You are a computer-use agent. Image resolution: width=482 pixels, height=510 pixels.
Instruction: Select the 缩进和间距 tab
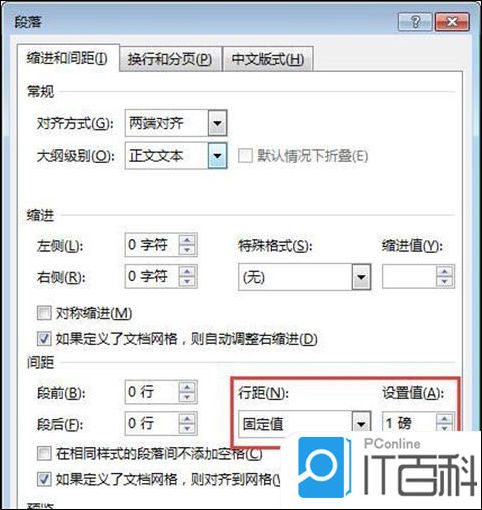click(x=67, y=58)
